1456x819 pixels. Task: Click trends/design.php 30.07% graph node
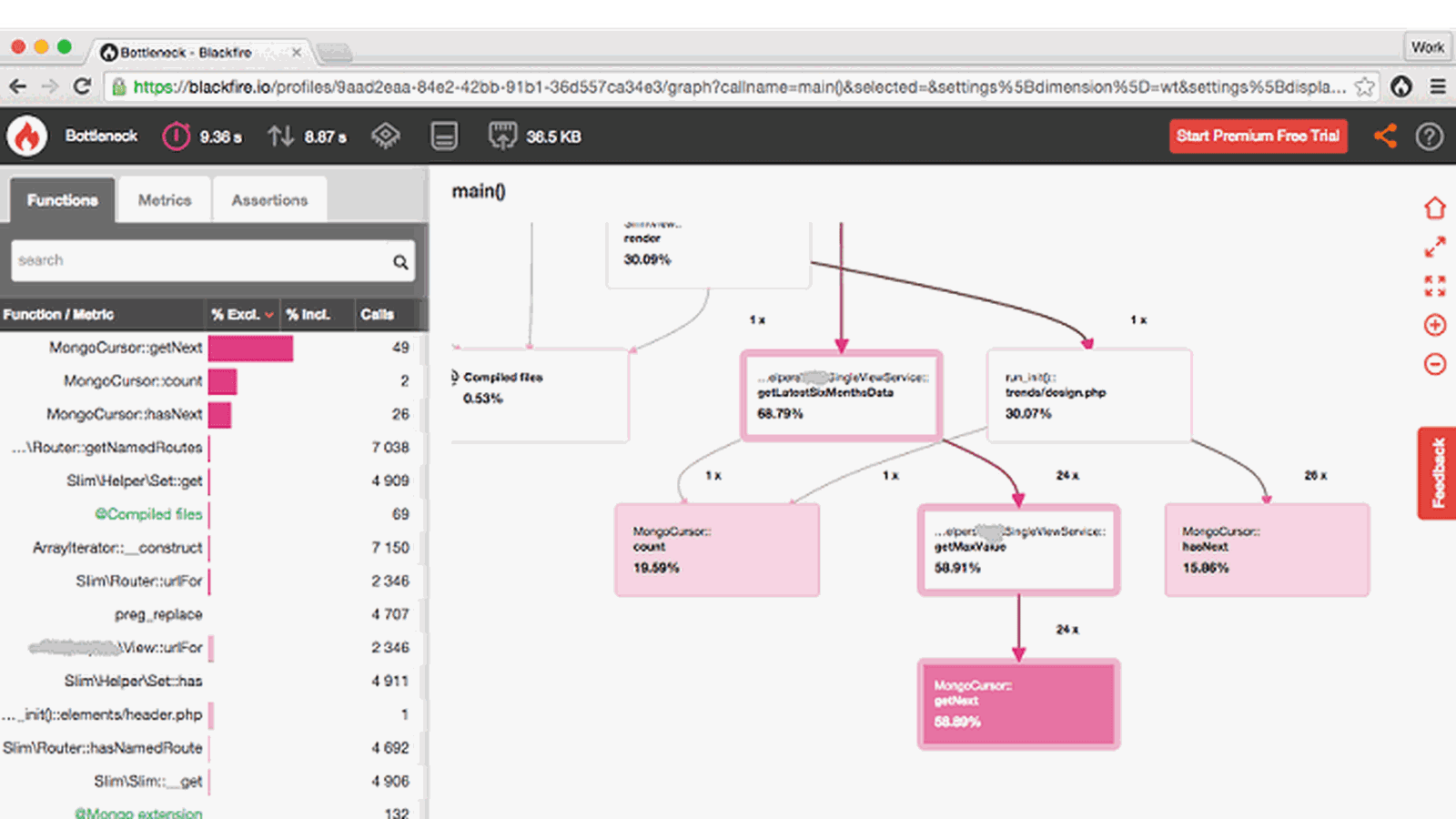tap(1089, 396)
